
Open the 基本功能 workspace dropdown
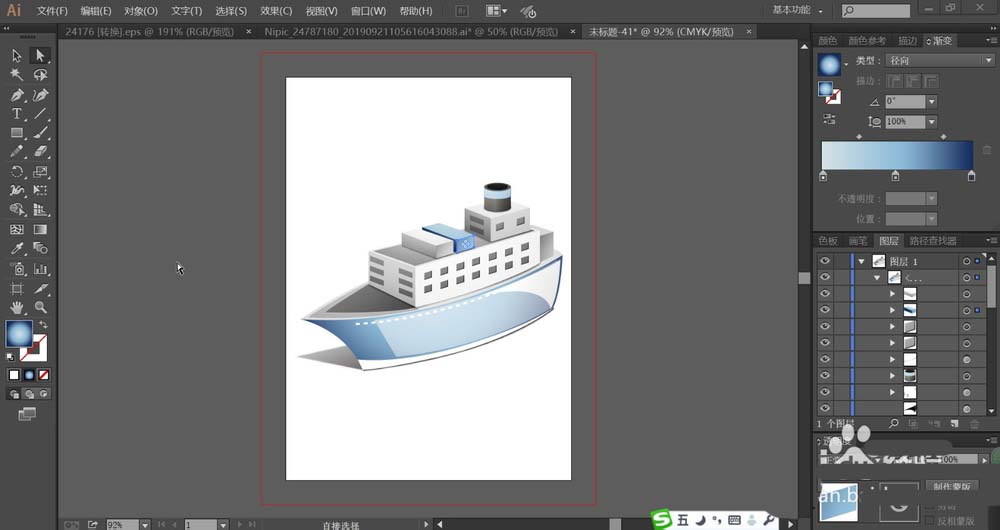tap(798, 10)
